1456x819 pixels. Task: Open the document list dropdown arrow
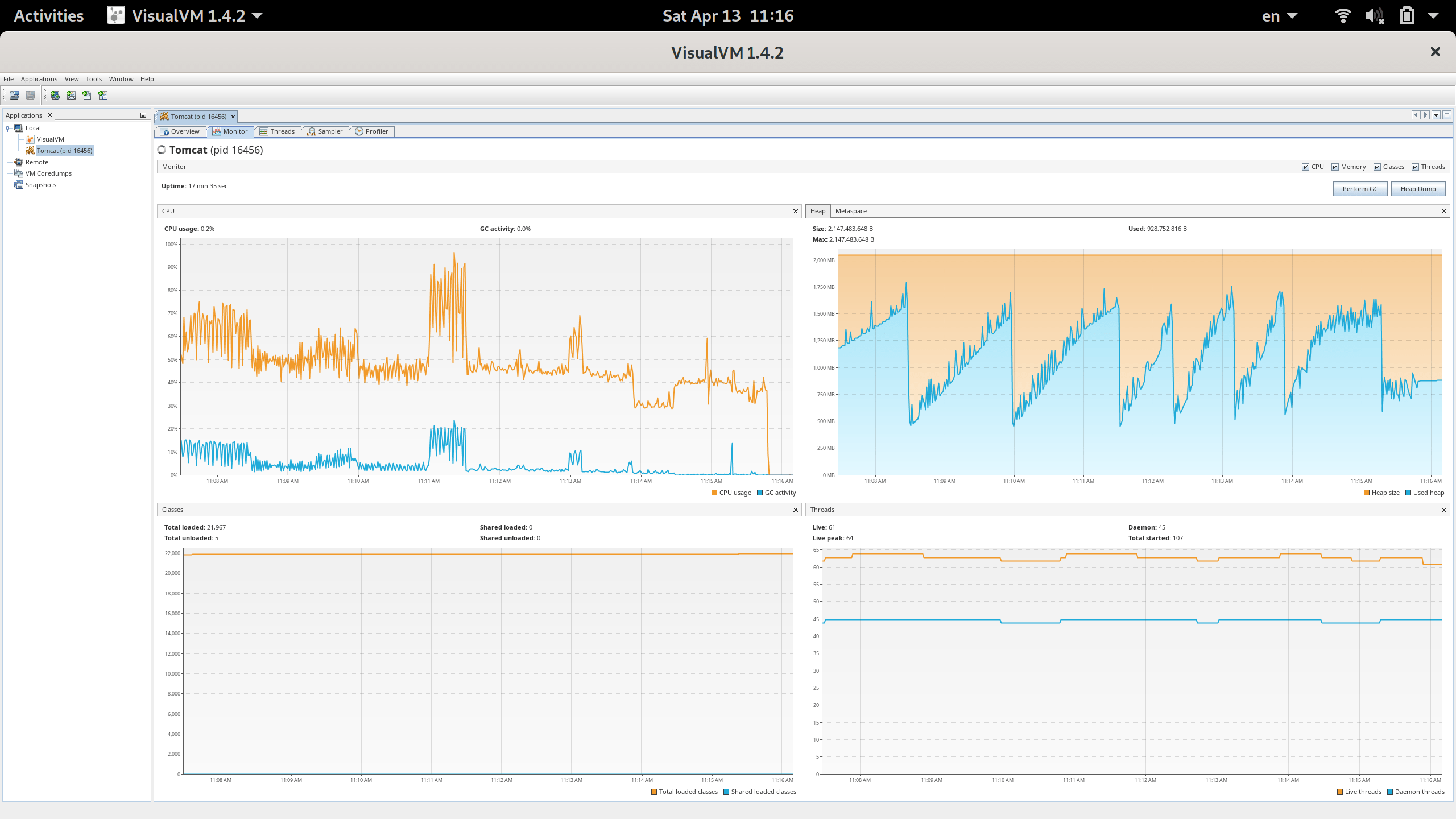coord(1436,115)
